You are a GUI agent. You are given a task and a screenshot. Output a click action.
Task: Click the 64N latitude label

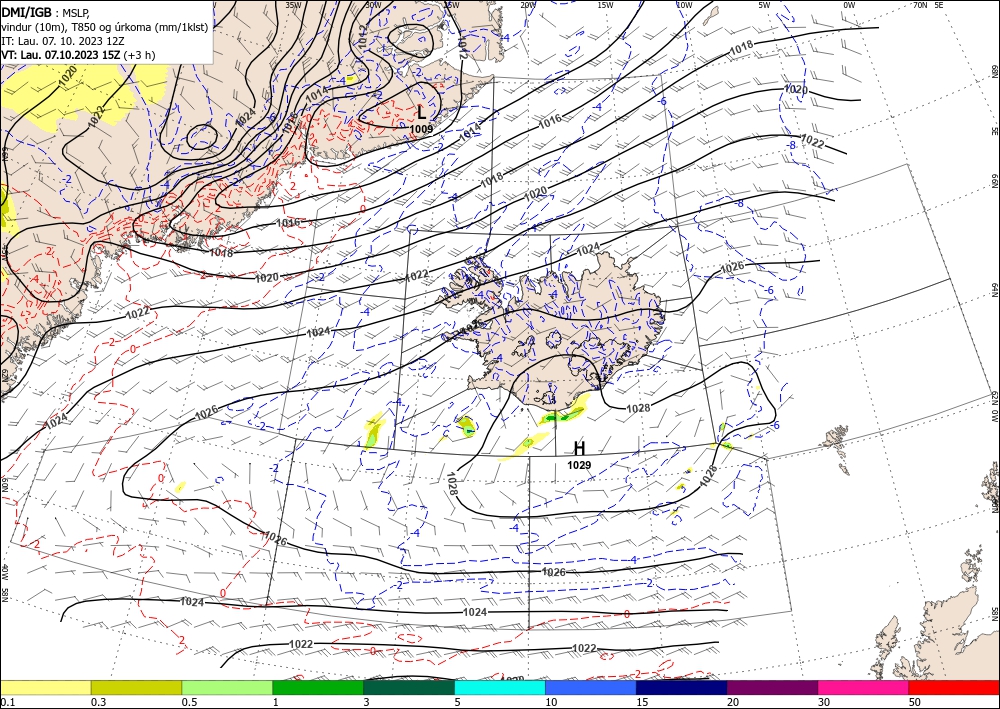(994, 289)
